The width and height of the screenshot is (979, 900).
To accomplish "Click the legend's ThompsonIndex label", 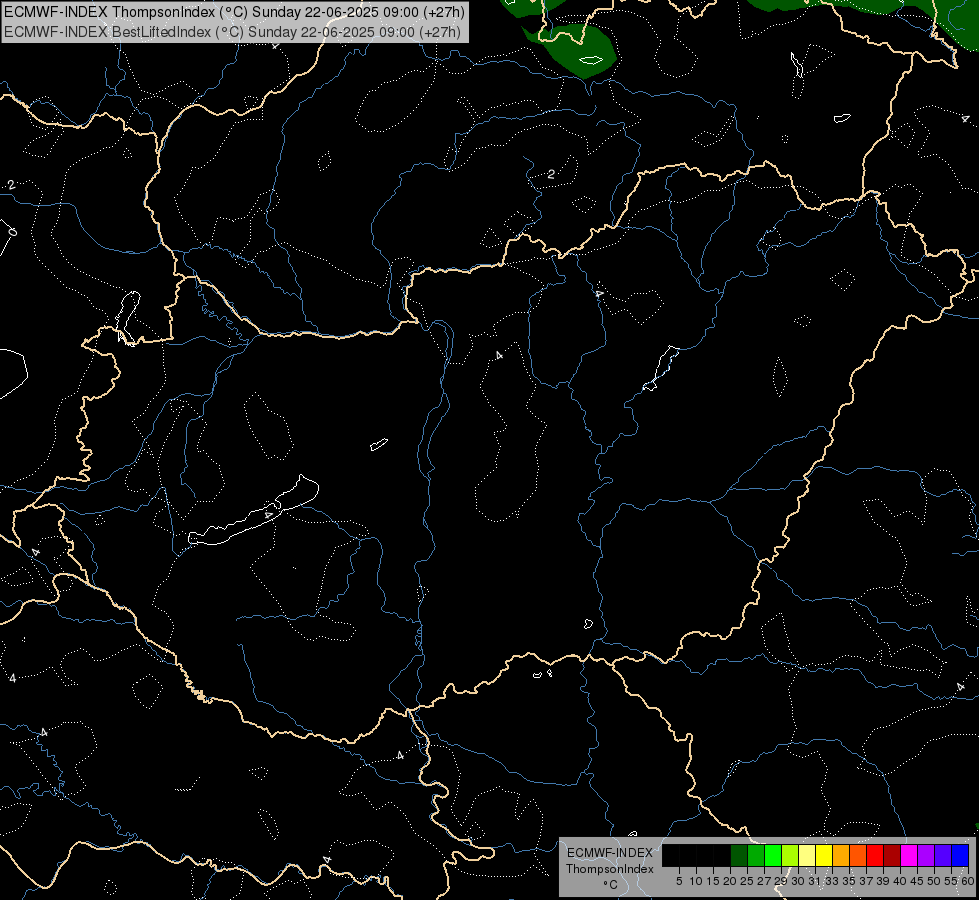I will pyautogui.click(x=610, y=869).
